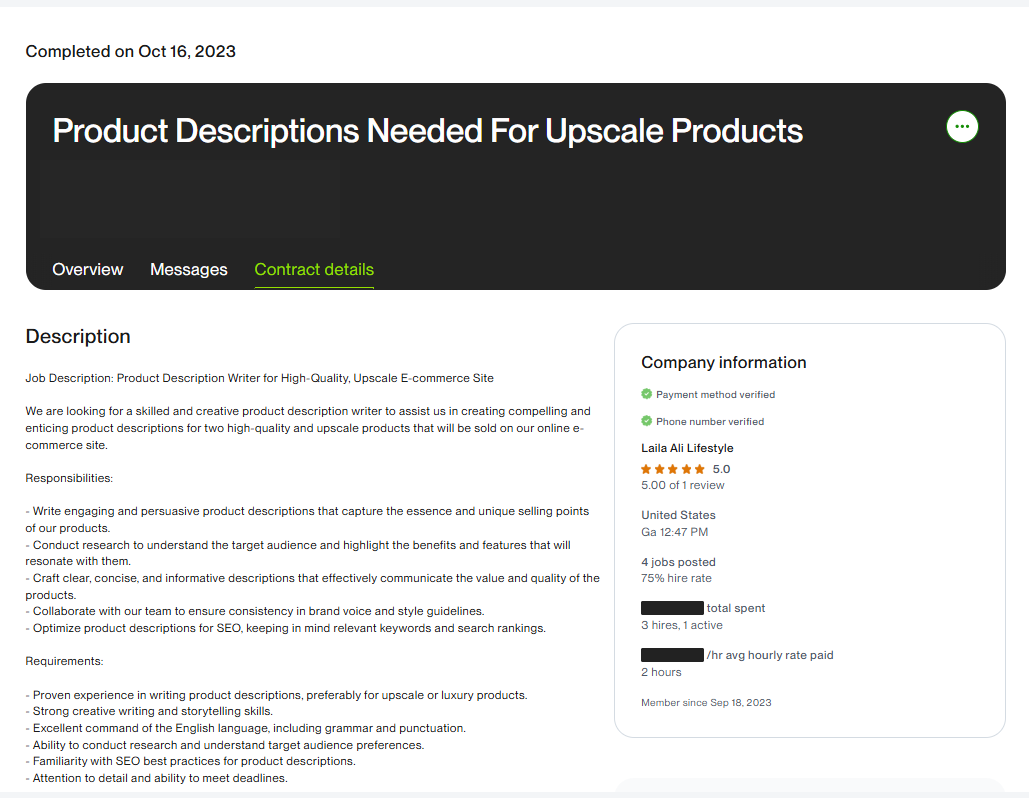
Task: Open the three-dot more options menu
Action: coord(962,127)
